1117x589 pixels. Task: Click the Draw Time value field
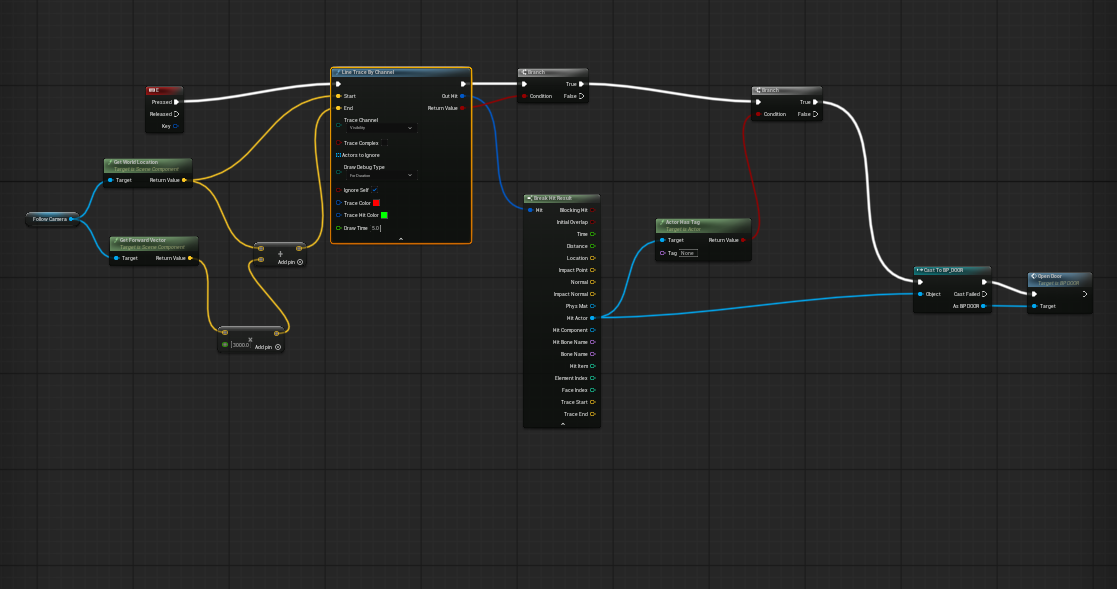point(376,228)
